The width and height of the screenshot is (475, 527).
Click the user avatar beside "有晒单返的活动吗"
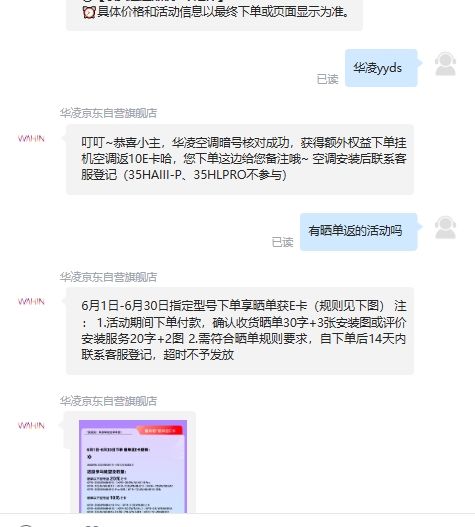(445, 228)
